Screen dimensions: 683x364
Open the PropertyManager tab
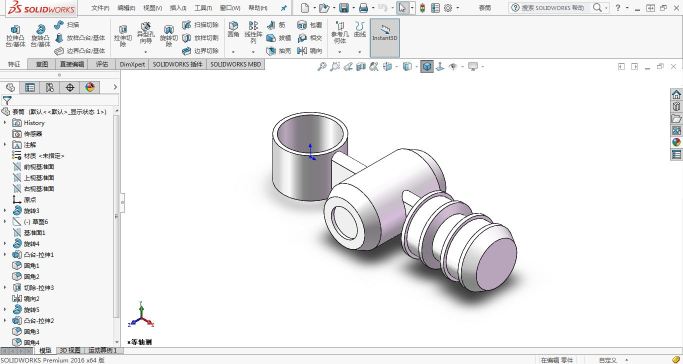30,88
